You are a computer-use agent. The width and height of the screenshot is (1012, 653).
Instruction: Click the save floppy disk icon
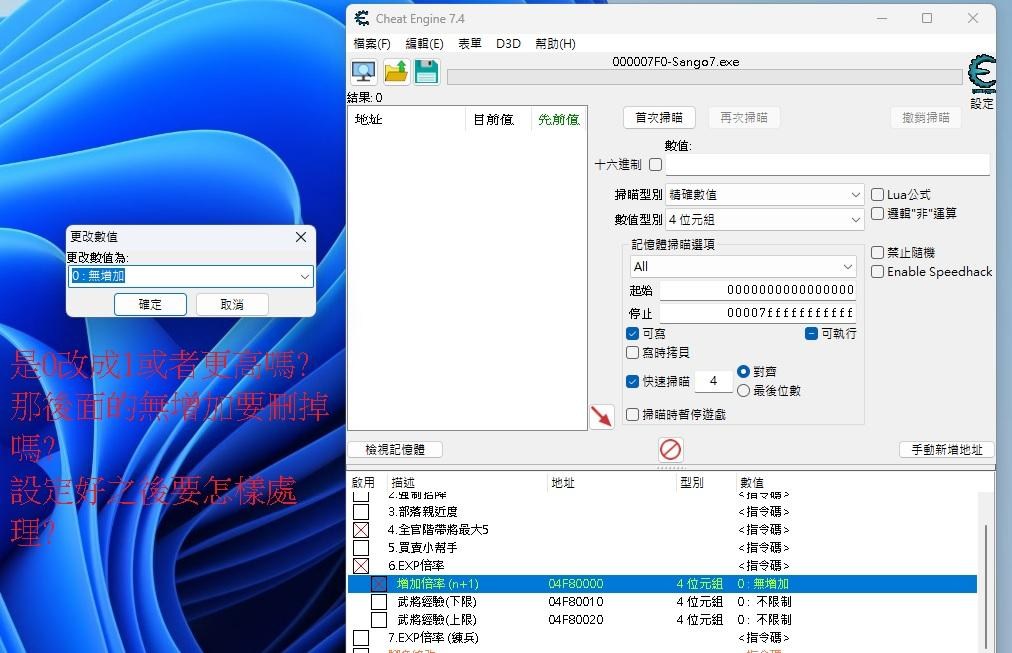pyautogui.click(x=427, y=71)
